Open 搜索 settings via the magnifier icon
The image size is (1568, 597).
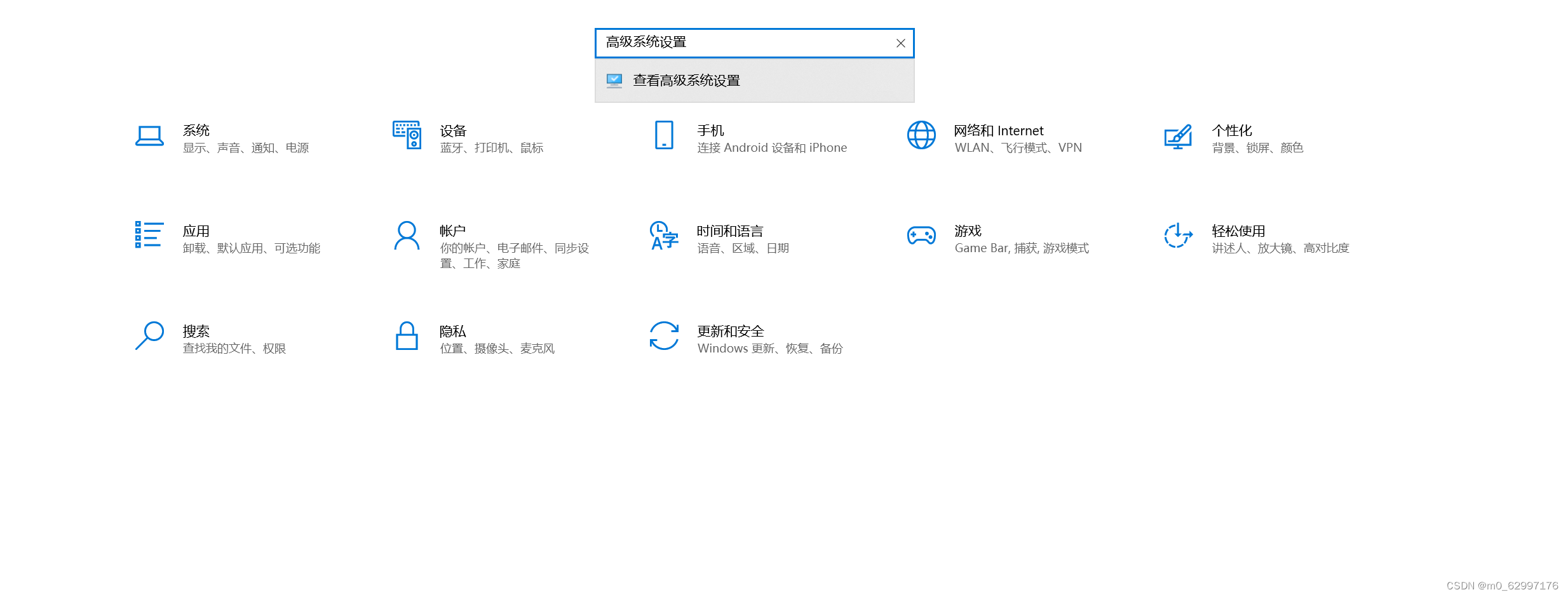pos(150,337)
